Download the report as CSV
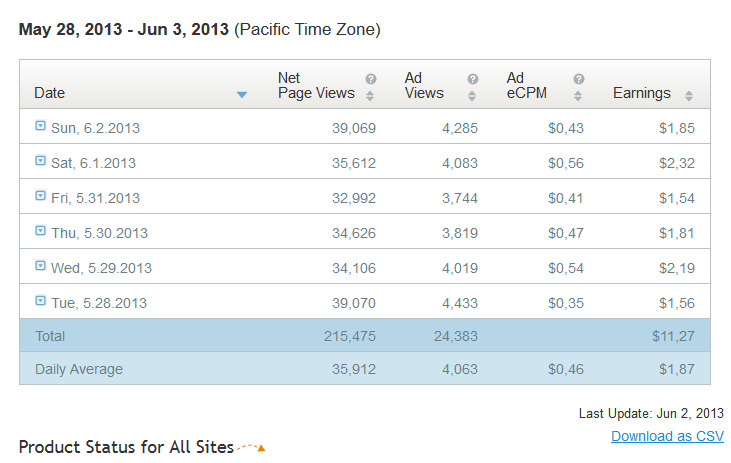Screen dimensions: 731x463 tap(667, 436)
